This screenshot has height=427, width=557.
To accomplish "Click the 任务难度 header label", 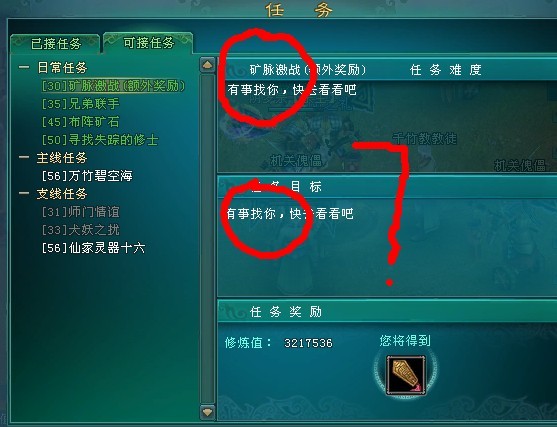I will point(446,70).
